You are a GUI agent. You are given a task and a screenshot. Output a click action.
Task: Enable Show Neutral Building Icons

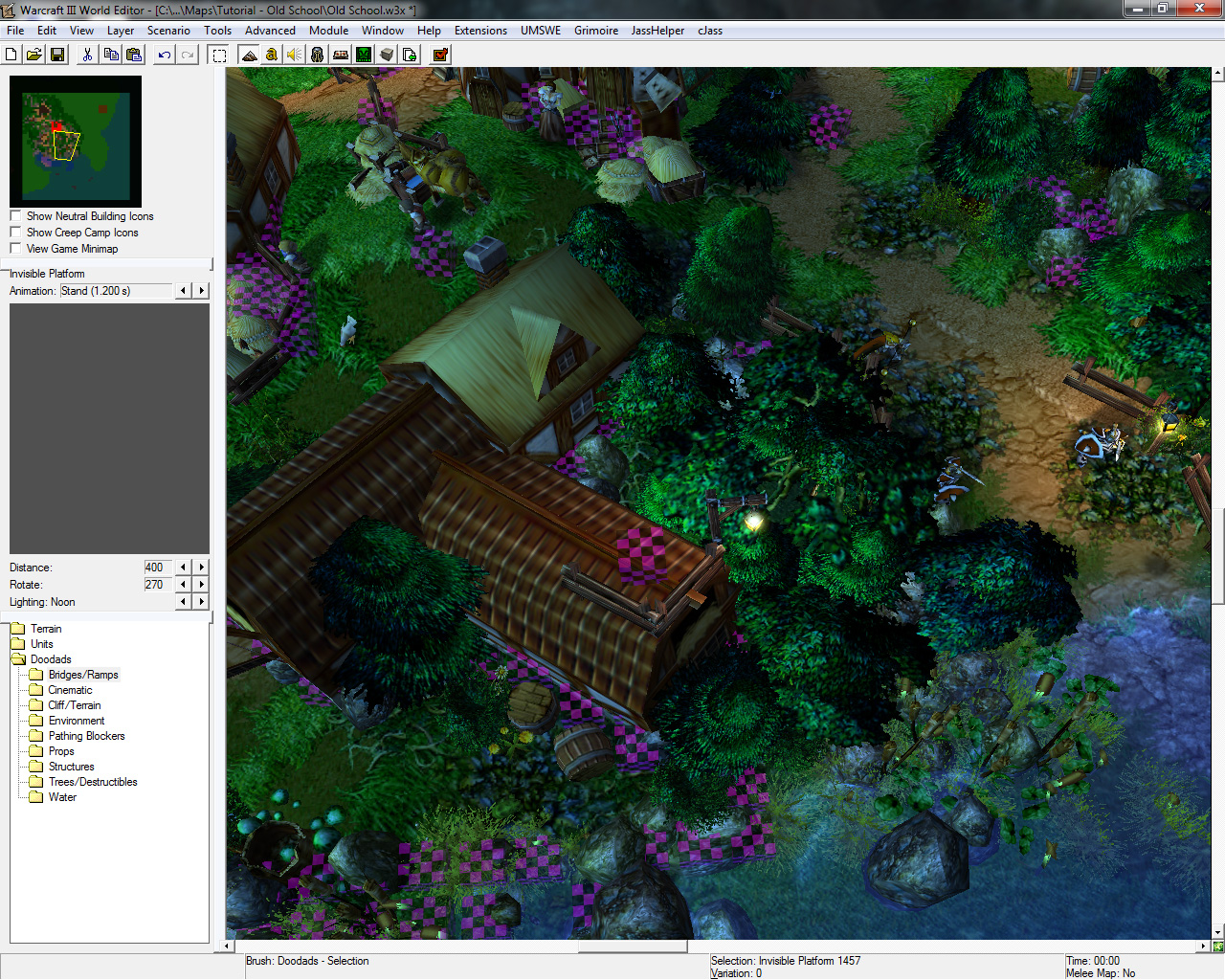click(15, 216)
